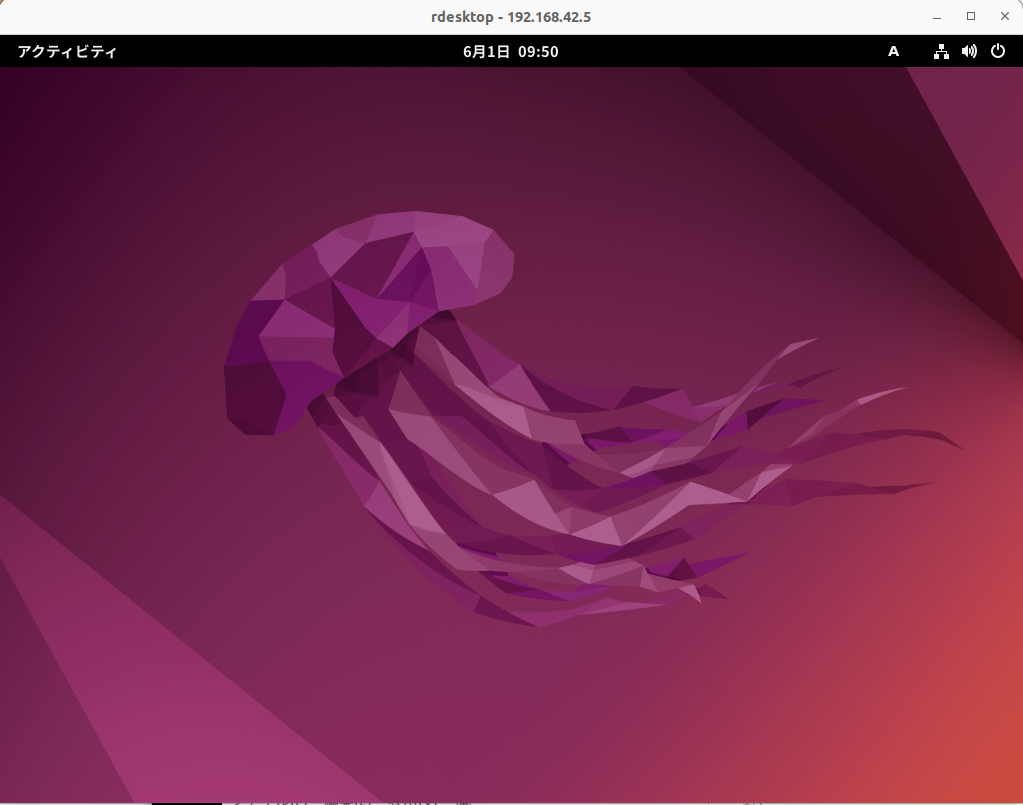Toggle the keyboard layout indicator
This screenshot has width=1023, height=805.
click(x=893, y=51)
